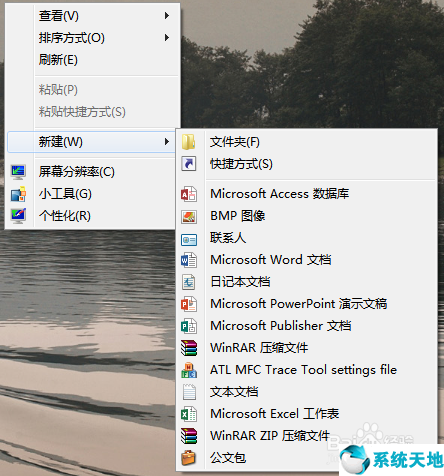The width and height of the screenshot is (444, 476).
Task: Expand the 新建(W) submenu arrow
Action: click(x=167, y=142)
